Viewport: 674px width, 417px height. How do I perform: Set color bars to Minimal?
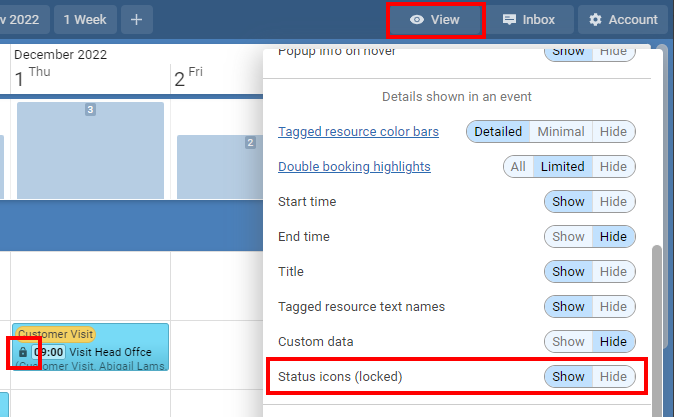pyautogui.click(x=560, y=131)
